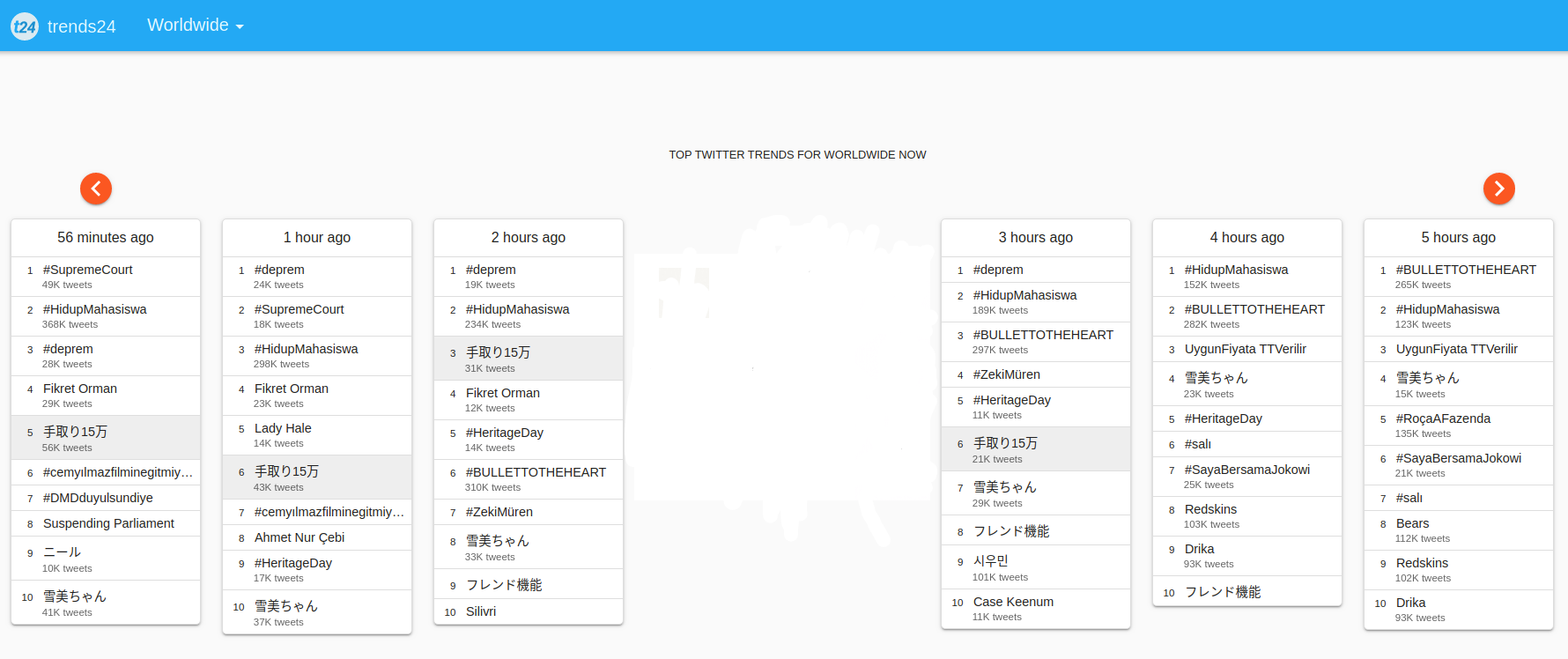Open #SupremeCourt with 18K tweets

coord(300,309)
